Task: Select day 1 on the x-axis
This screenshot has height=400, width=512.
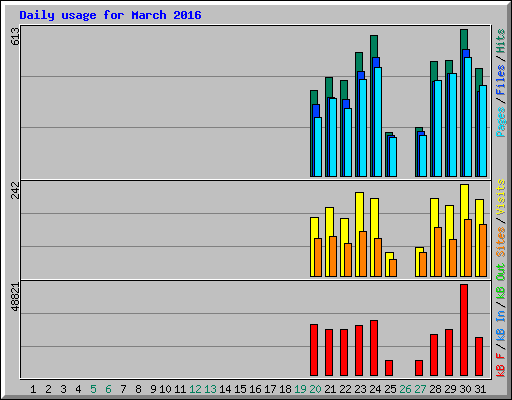Action: point(33,389)
